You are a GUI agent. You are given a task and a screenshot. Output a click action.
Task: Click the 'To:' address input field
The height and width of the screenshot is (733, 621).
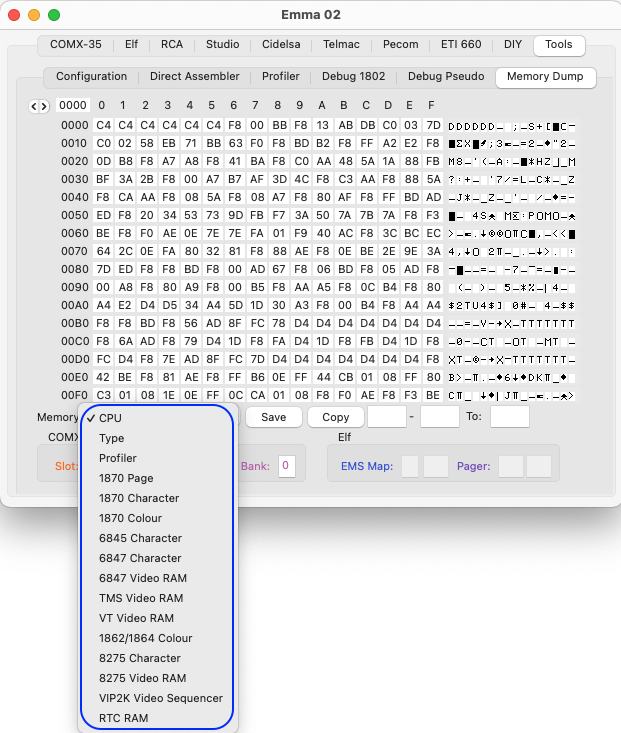[509, 417]
